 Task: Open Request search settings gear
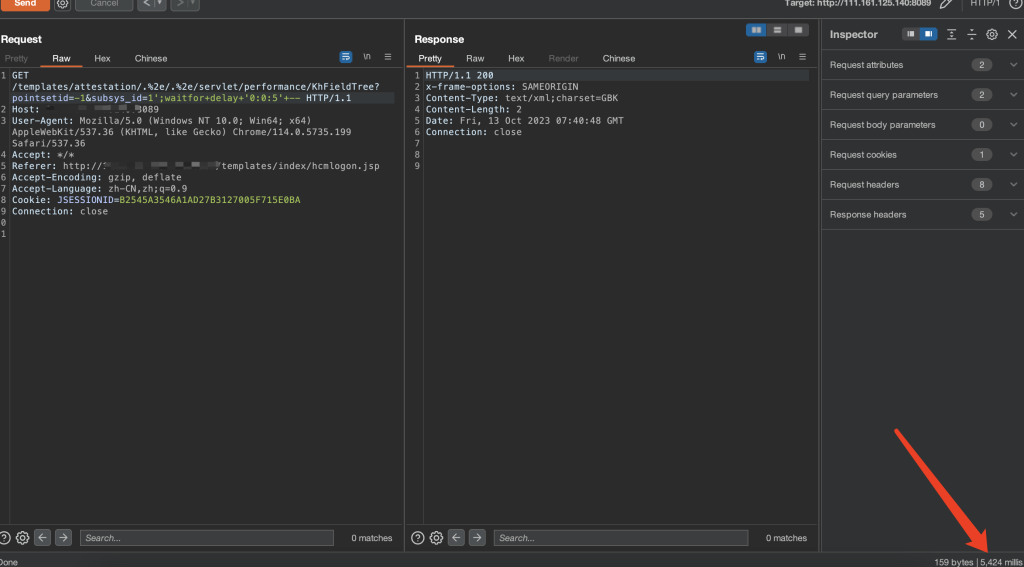[x=23, y=538]
